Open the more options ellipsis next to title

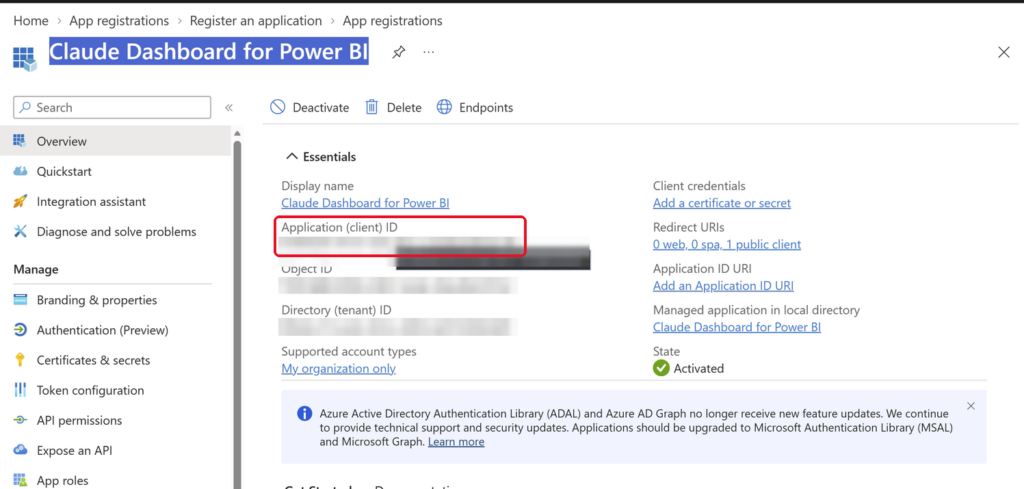point(428,52)
